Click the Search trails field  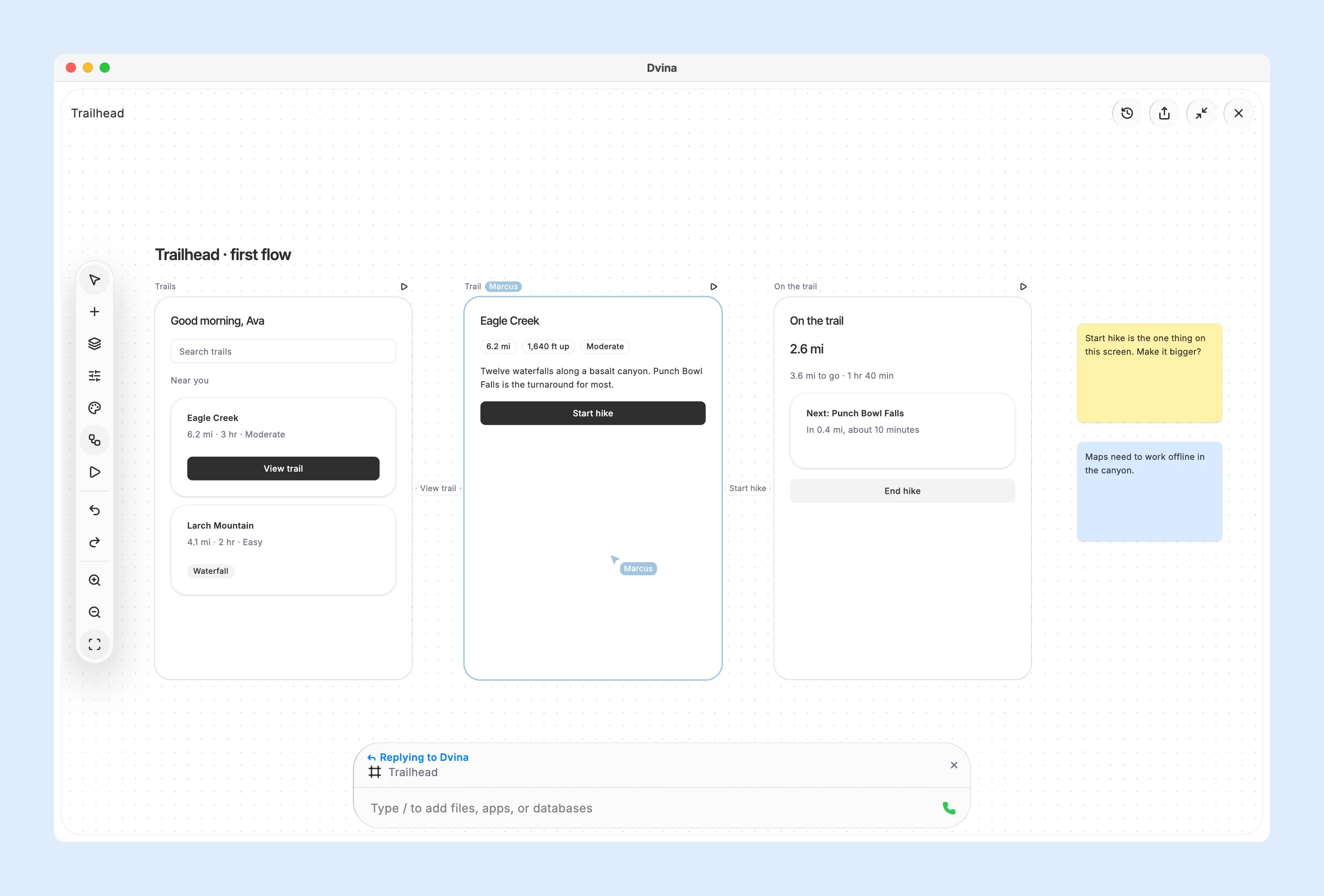(x=283, y=351)
